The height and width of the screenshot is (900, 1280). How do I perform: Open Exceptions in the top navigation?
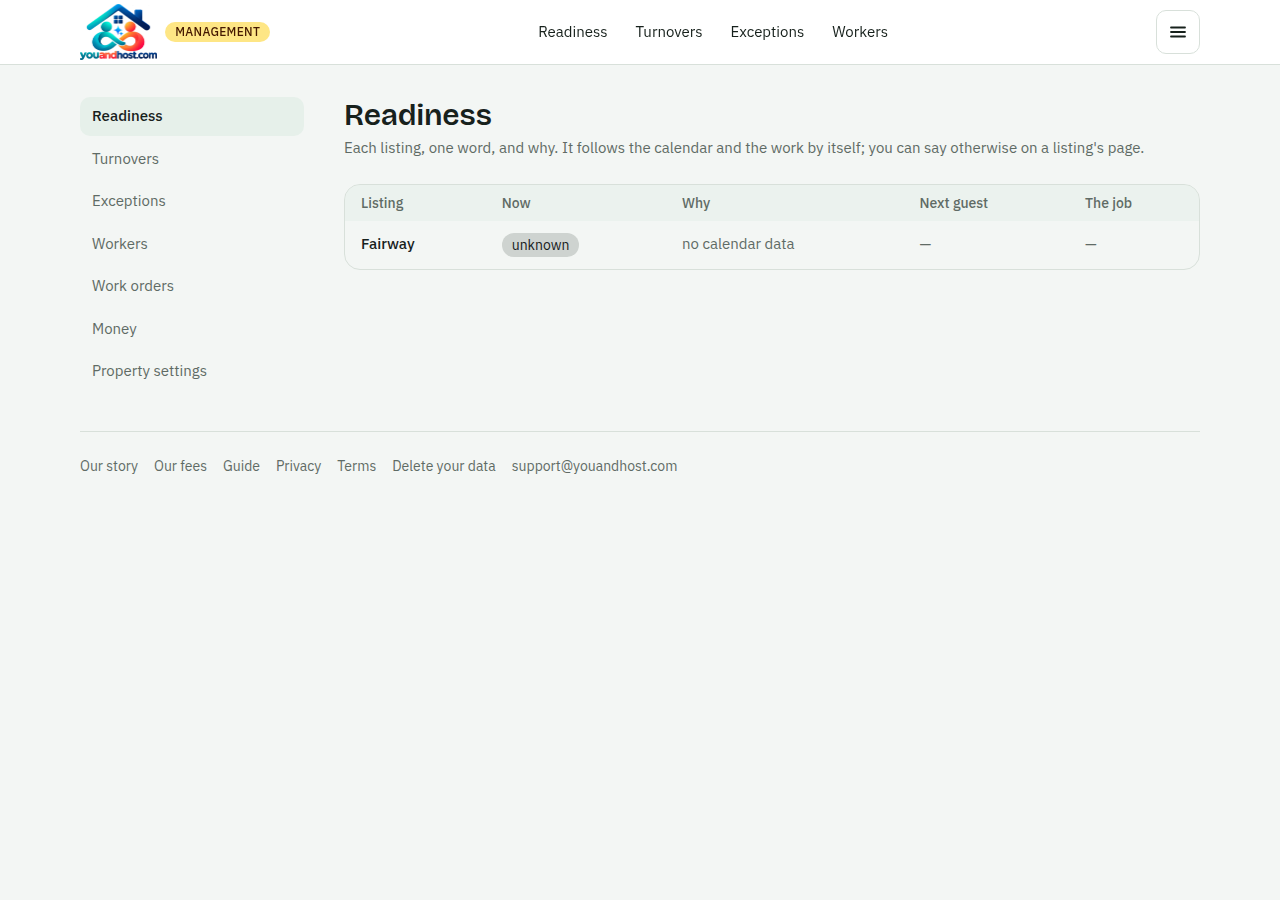767,32
